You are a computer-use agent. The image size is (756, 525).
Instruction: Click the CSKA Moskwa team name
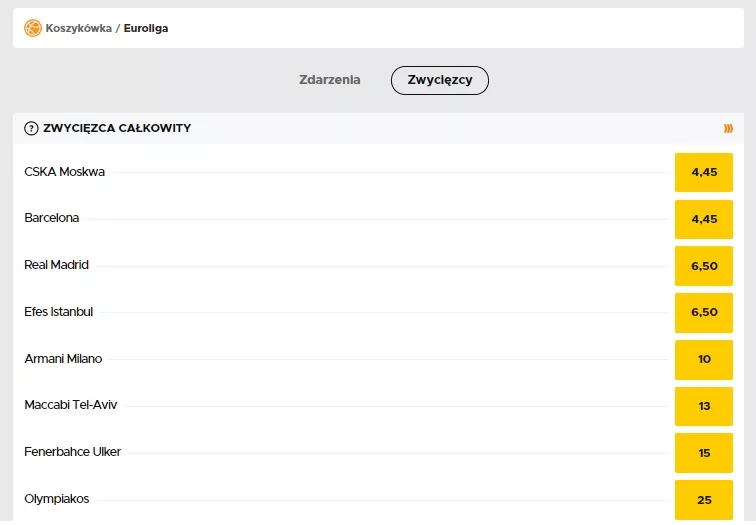coord(64,172)
